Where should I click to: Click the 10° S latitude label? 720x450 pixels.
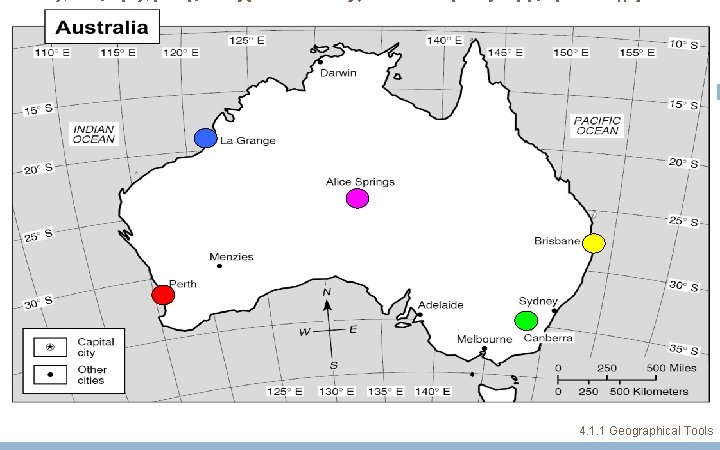pos(683,45)
